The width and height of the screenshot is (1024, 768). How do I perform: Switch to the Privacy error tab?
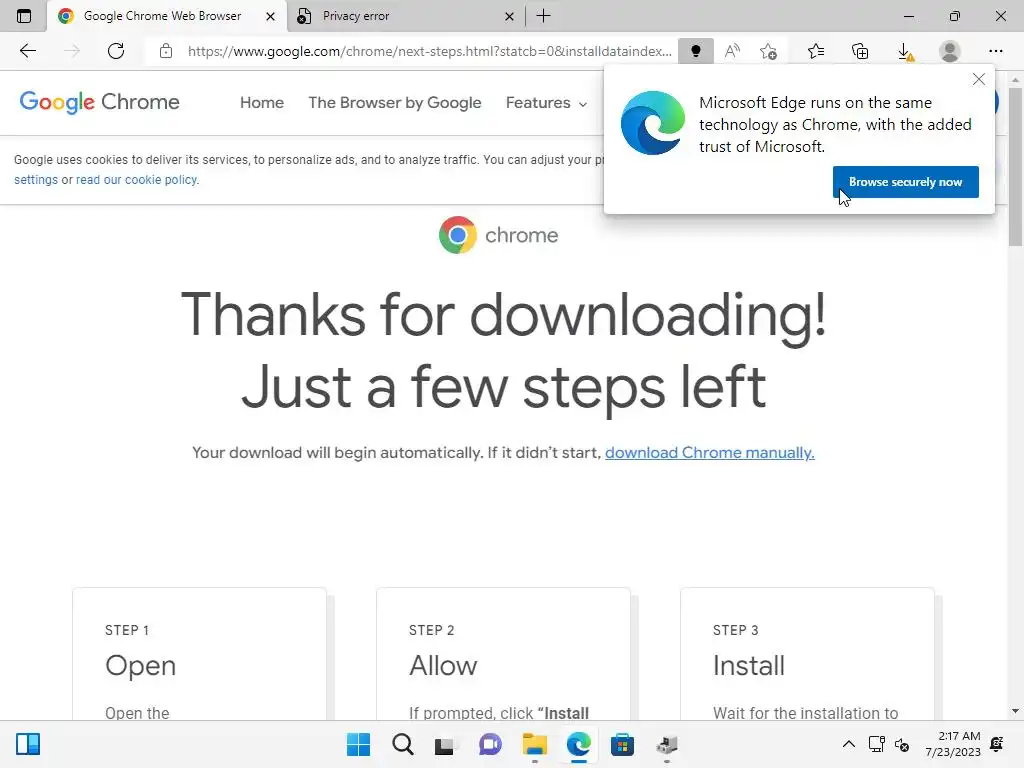tap(406, 16)
